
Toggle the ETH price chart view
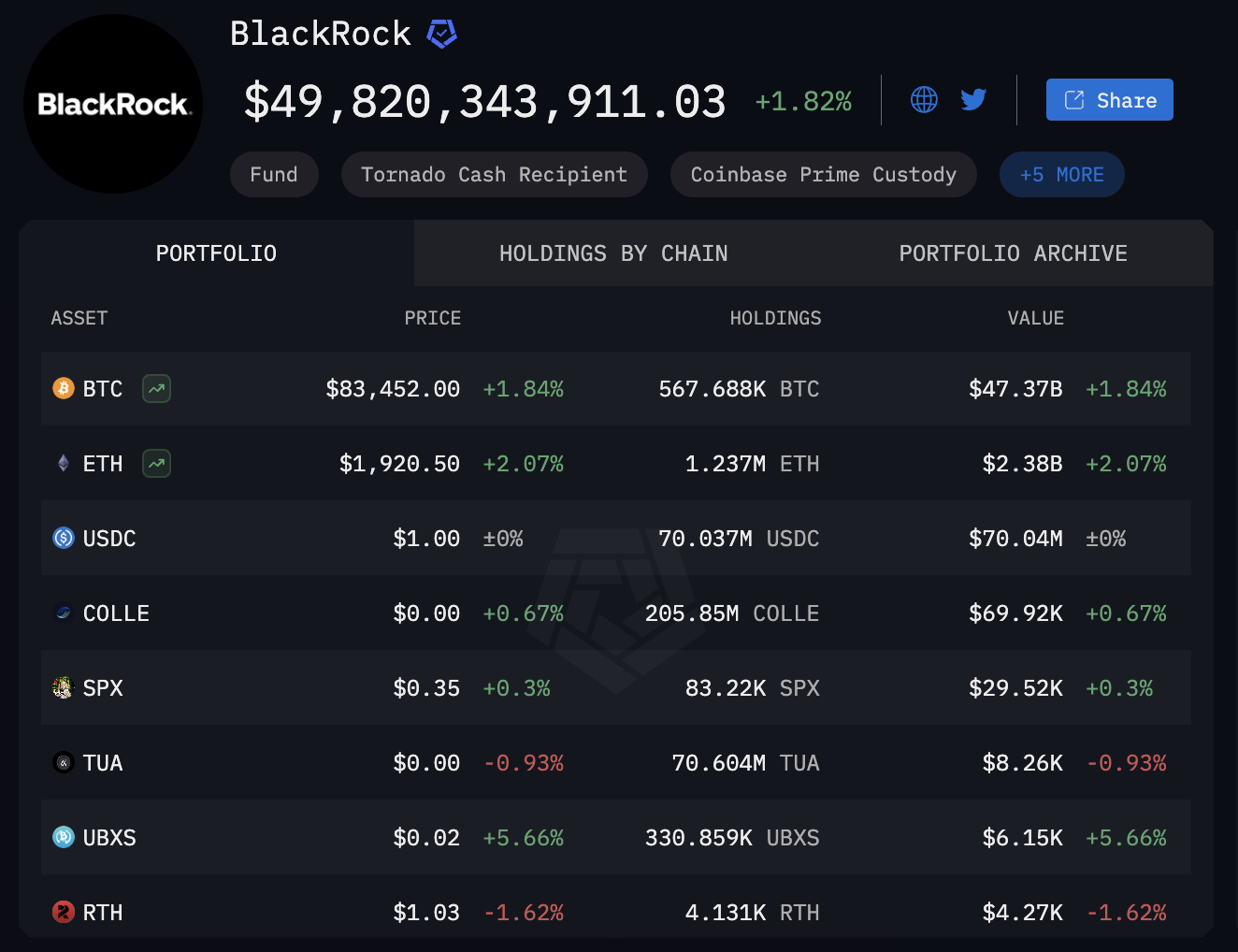156,463
